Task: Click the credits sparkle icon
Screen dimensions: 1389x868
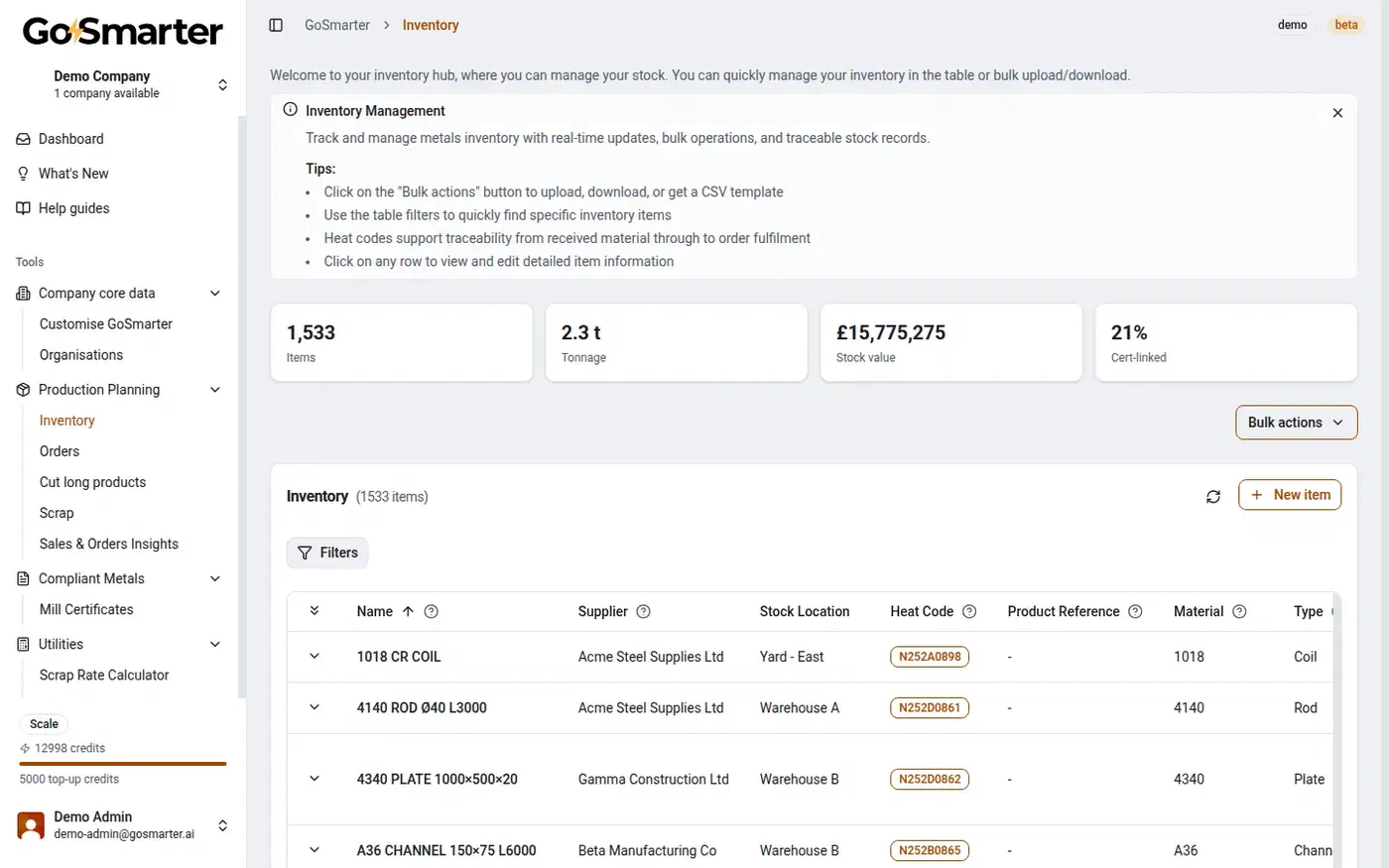Action: click(25, 749)
